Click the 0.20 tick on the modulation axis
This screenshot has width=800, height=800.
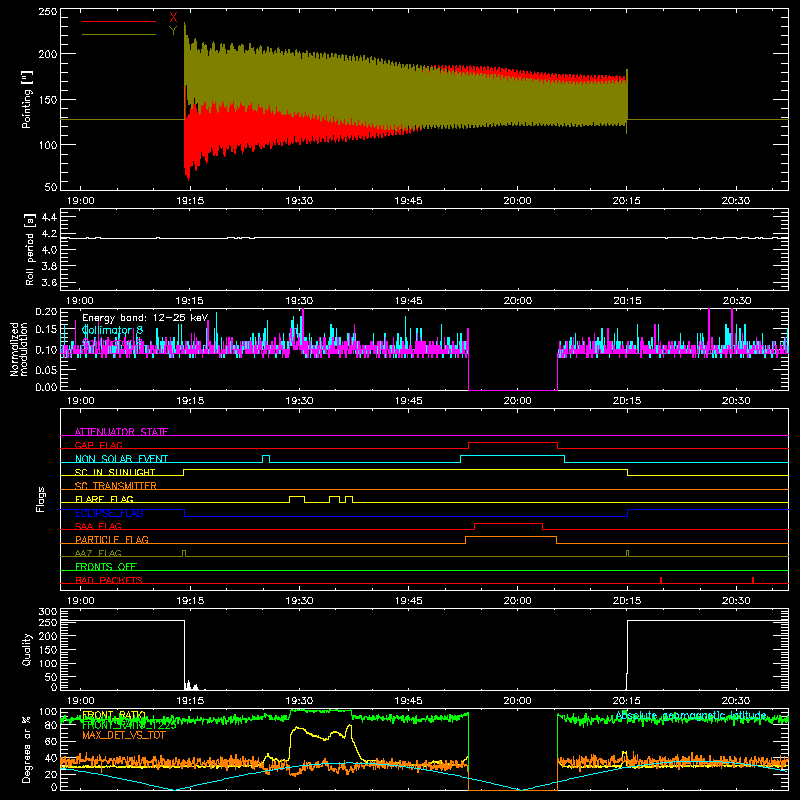(46, 312)
